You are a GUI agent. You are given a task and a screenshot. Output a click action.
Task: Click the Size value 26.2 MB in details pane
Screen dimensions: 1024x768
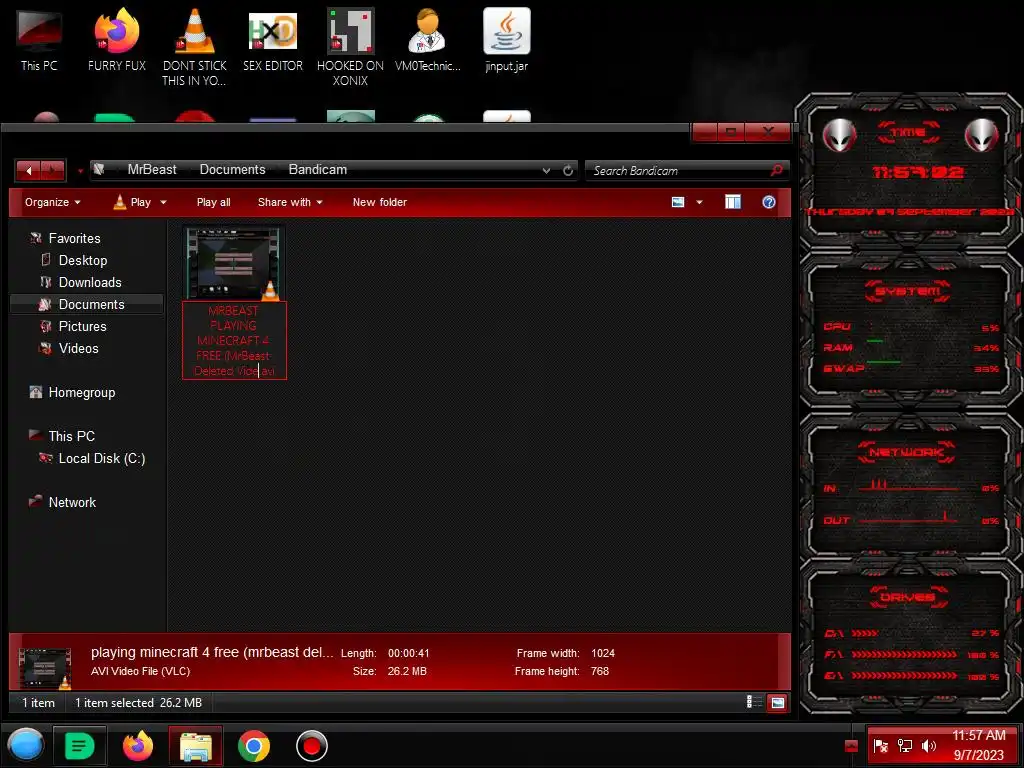click(x=407, y=671)
